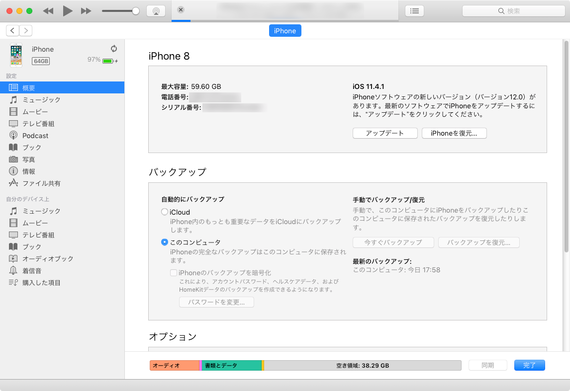Click the 64GB capacity badge
The width and height of the screenshot is (570, 391).
click(41, 61)
